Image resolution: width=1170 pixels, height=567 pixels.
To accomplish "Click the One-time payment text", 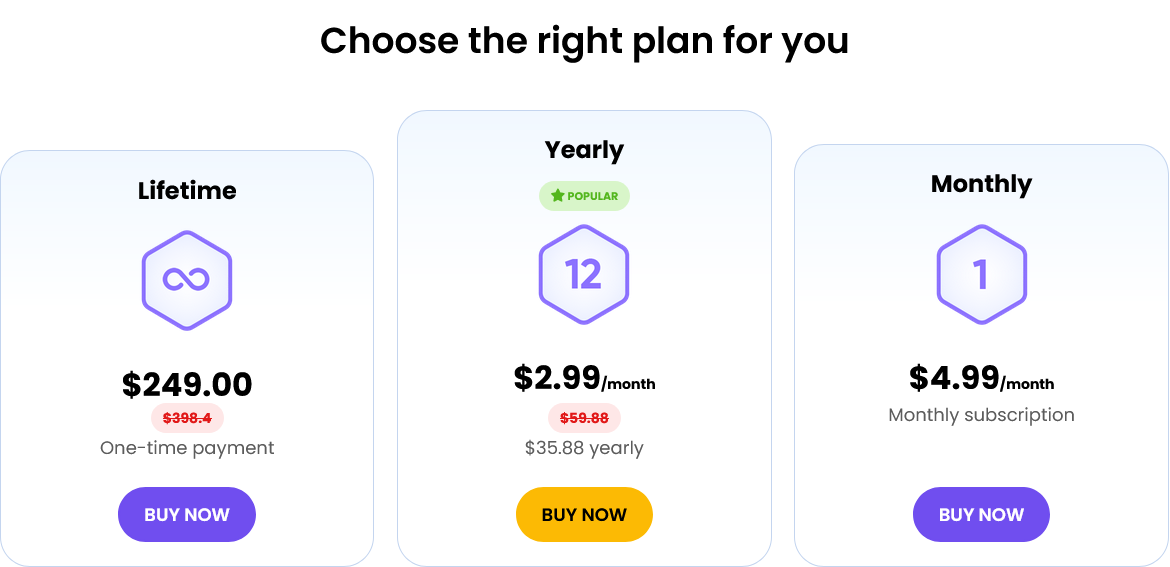I will coord(187,448).
